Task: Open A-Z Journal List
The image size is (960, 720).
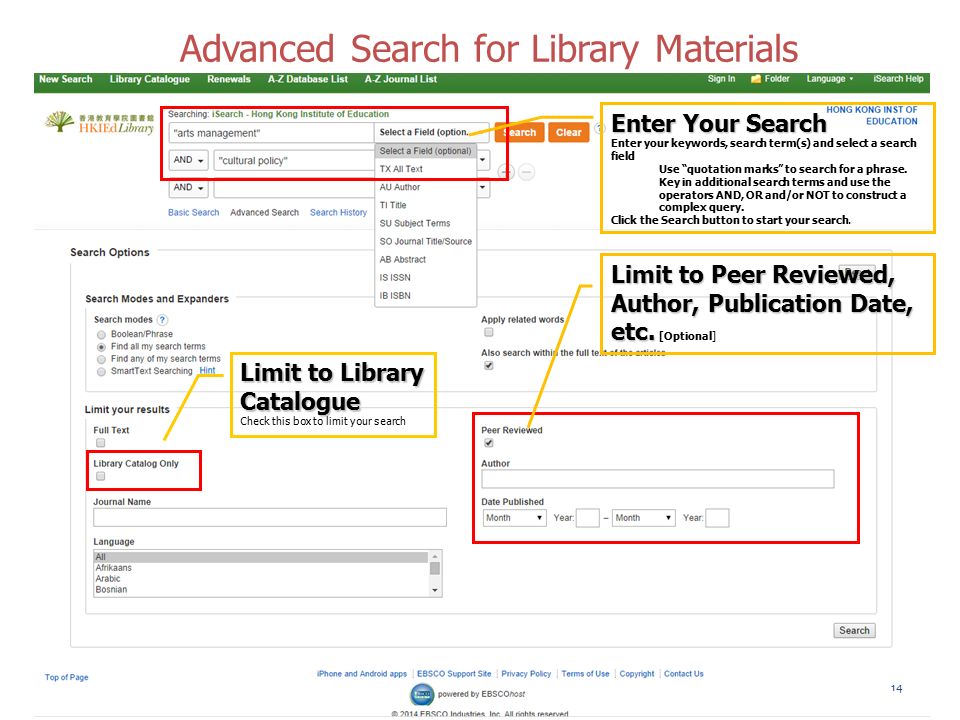Action: click(401, 79)
